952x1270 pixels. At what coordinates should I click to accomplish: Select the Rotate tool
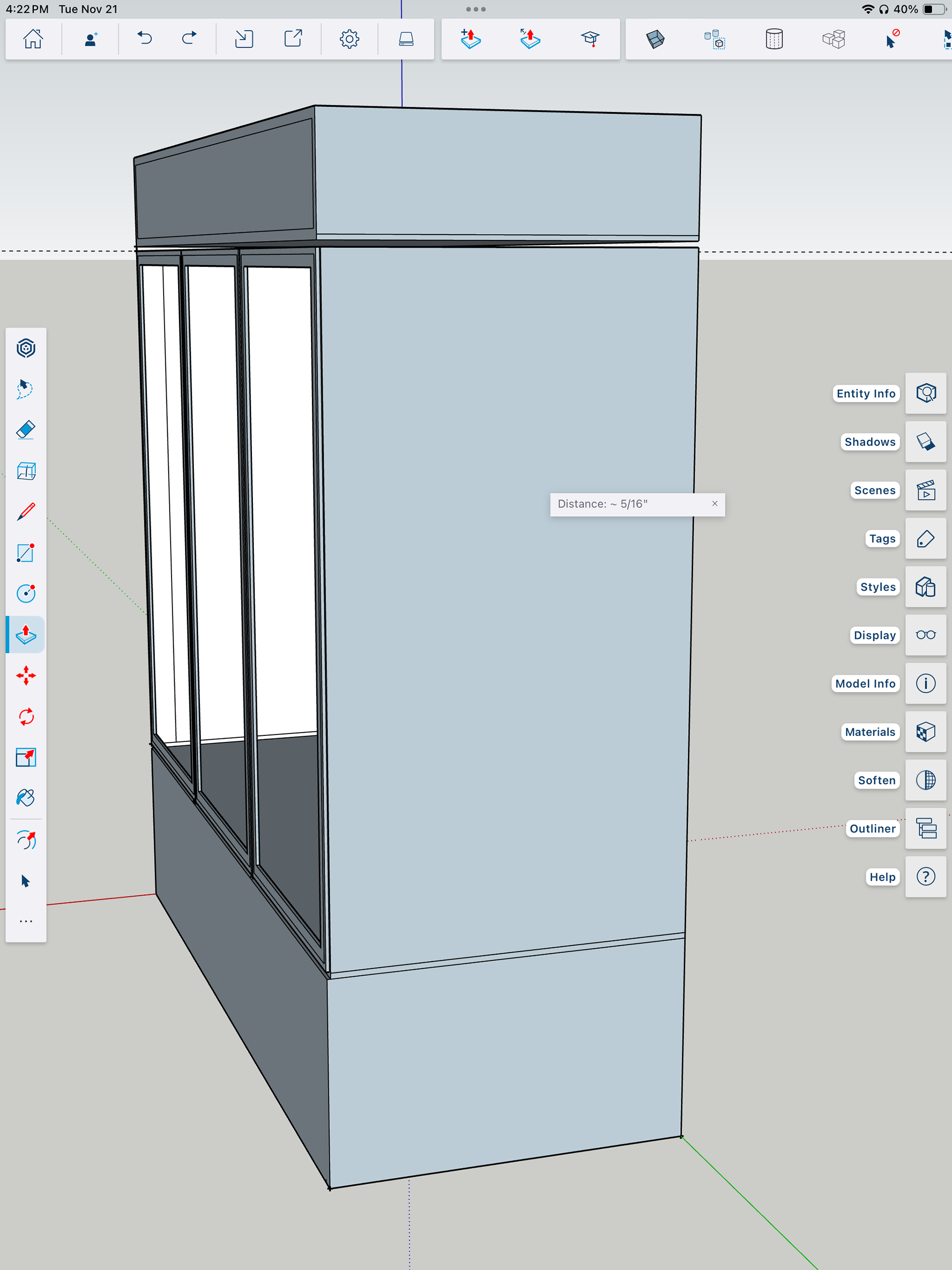(26, 717)
